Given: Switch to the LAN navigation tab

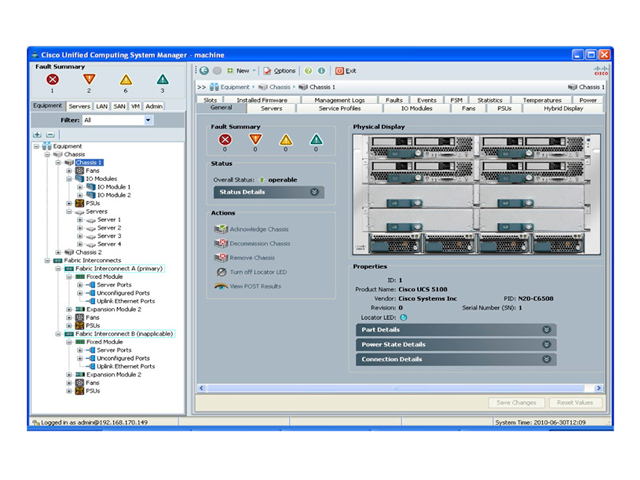Looking at the screenshot, I should (x=102, y=106).
